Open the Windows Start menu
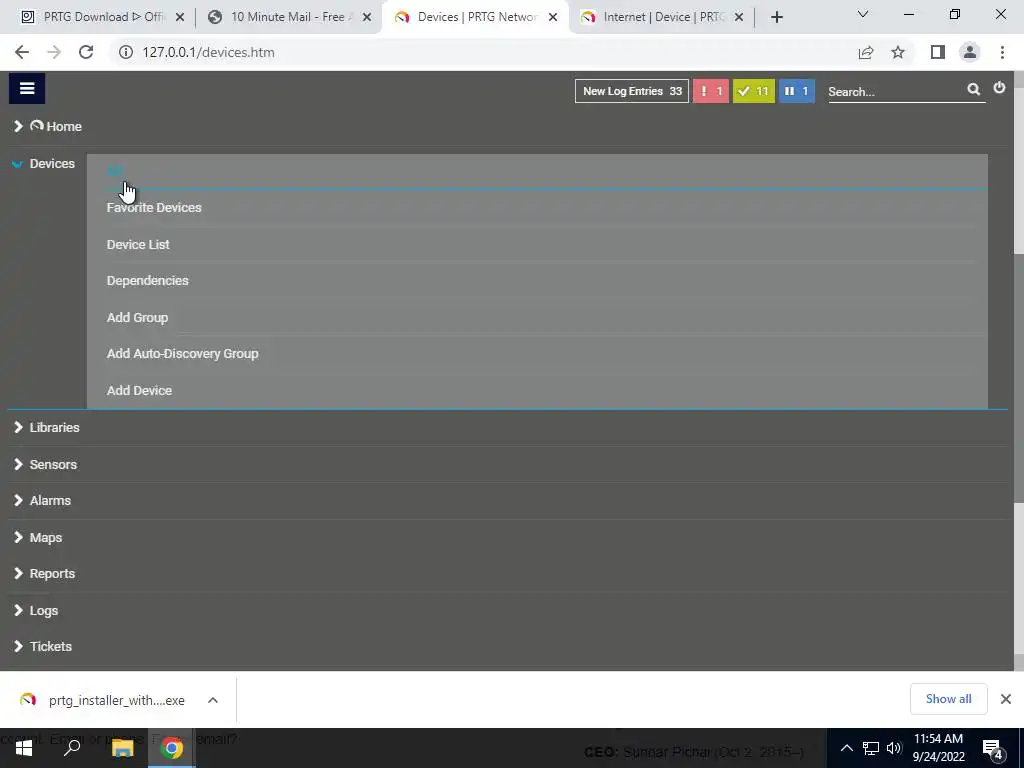Image resolution: width=1024 pixels, height=768 pixels. (24, 748)
